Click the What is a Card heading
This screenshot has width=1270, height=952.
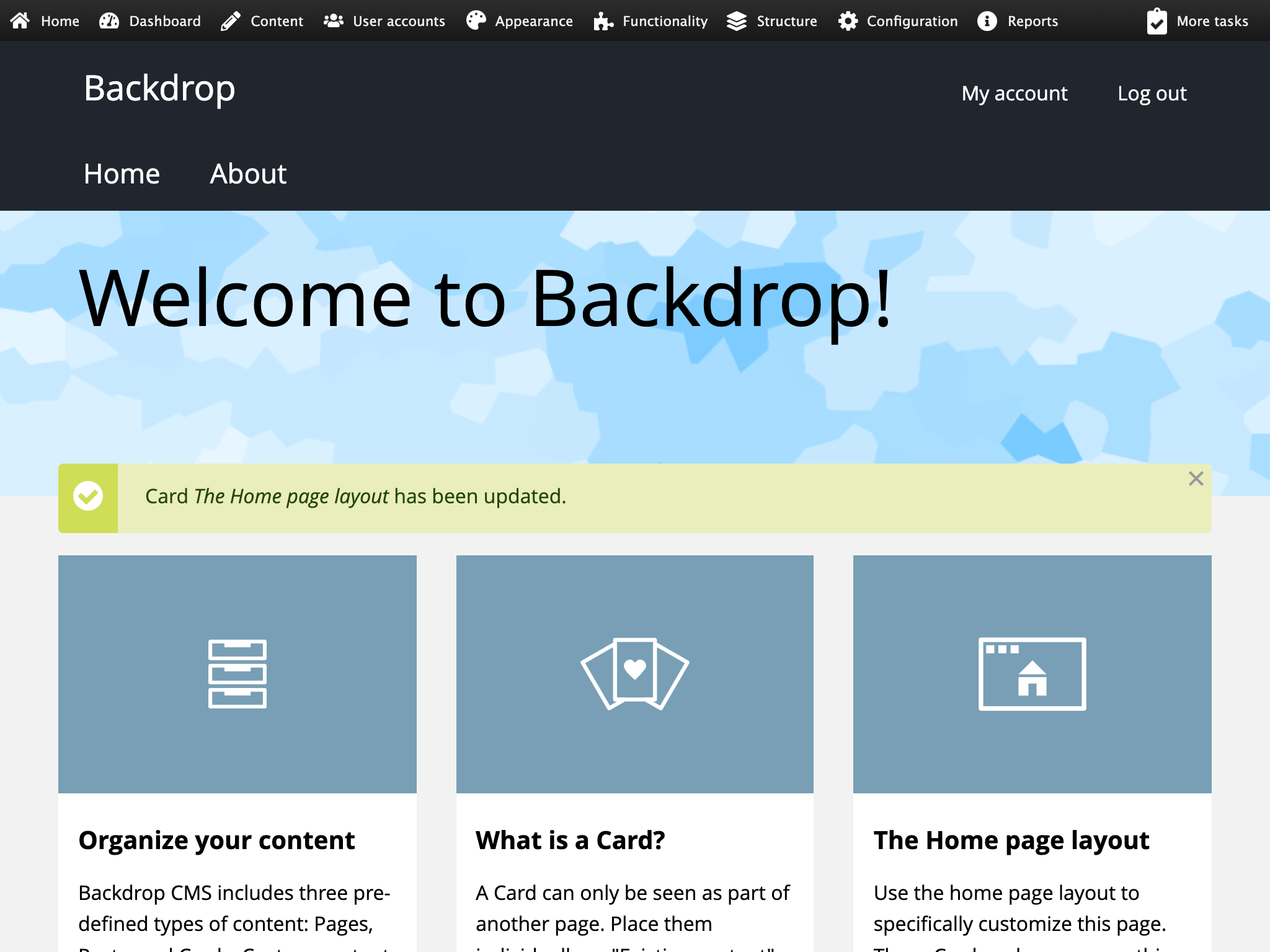click(x=571, y=840)
